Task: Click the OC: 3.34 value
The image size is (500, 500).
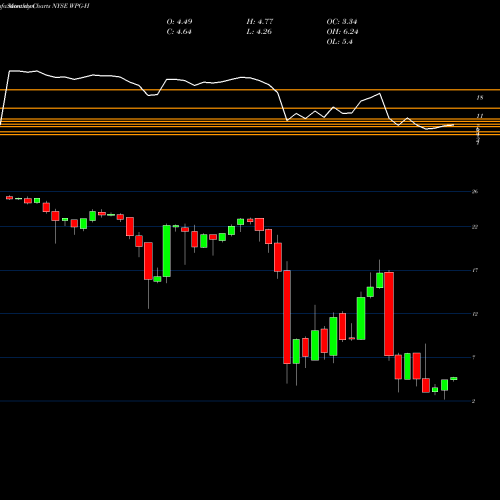Action: (342, 22)
